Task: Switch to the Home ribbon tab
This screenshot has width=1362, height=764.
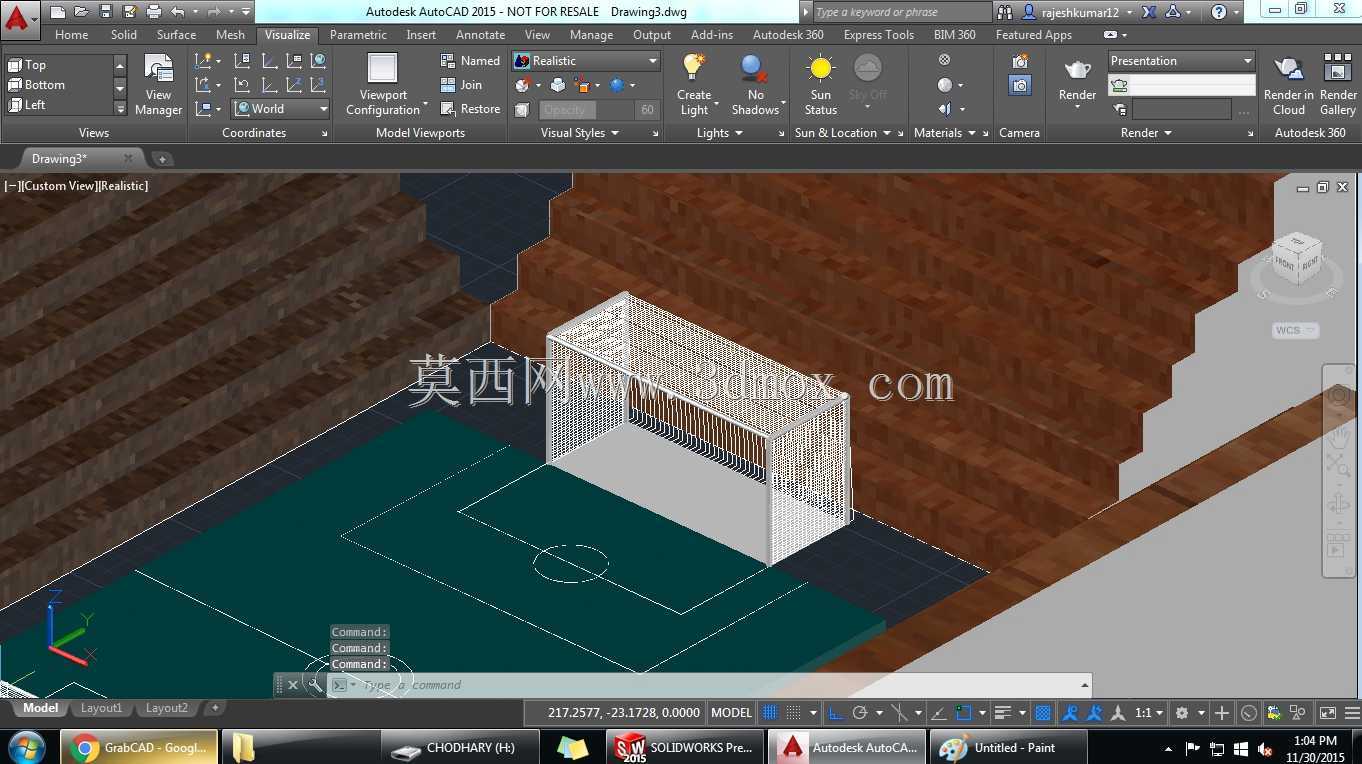Action: pos(72,35)
